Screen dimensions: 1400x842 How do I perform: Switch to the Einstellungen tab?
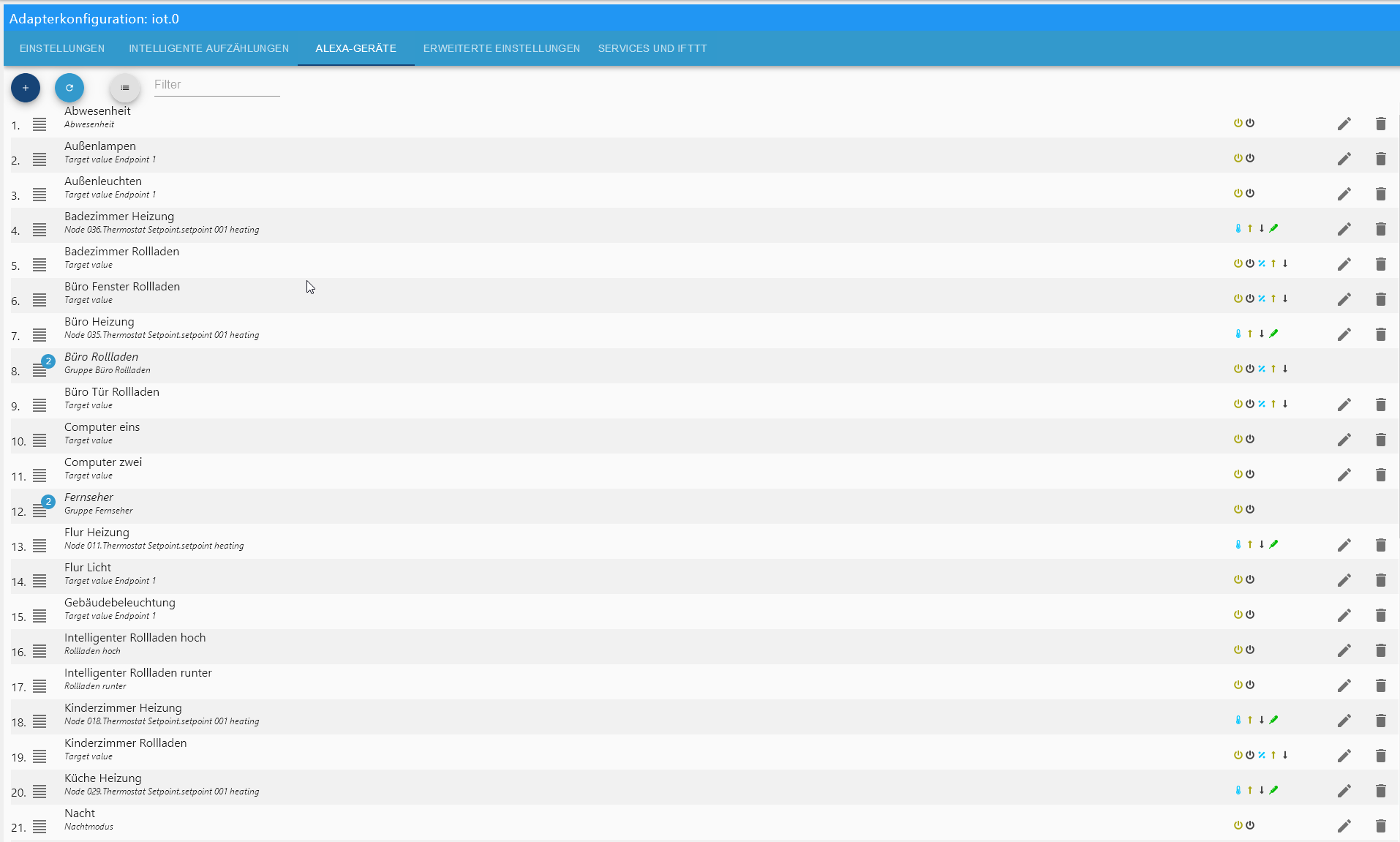pyautogui.click(x=62, y=48)
